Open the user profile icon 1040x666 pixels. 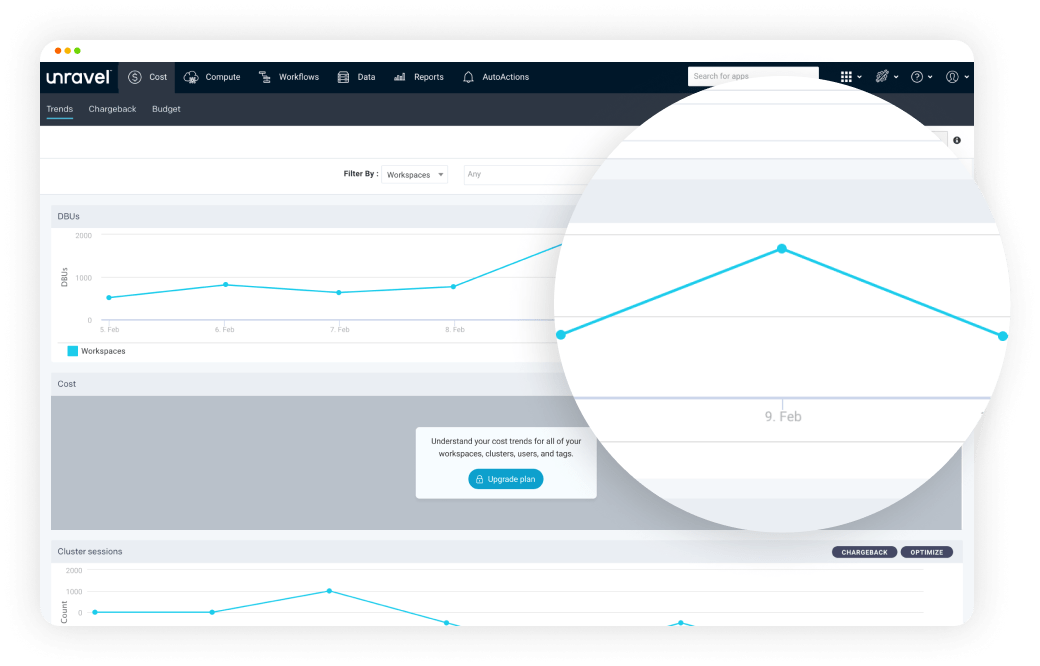[952, 77]
